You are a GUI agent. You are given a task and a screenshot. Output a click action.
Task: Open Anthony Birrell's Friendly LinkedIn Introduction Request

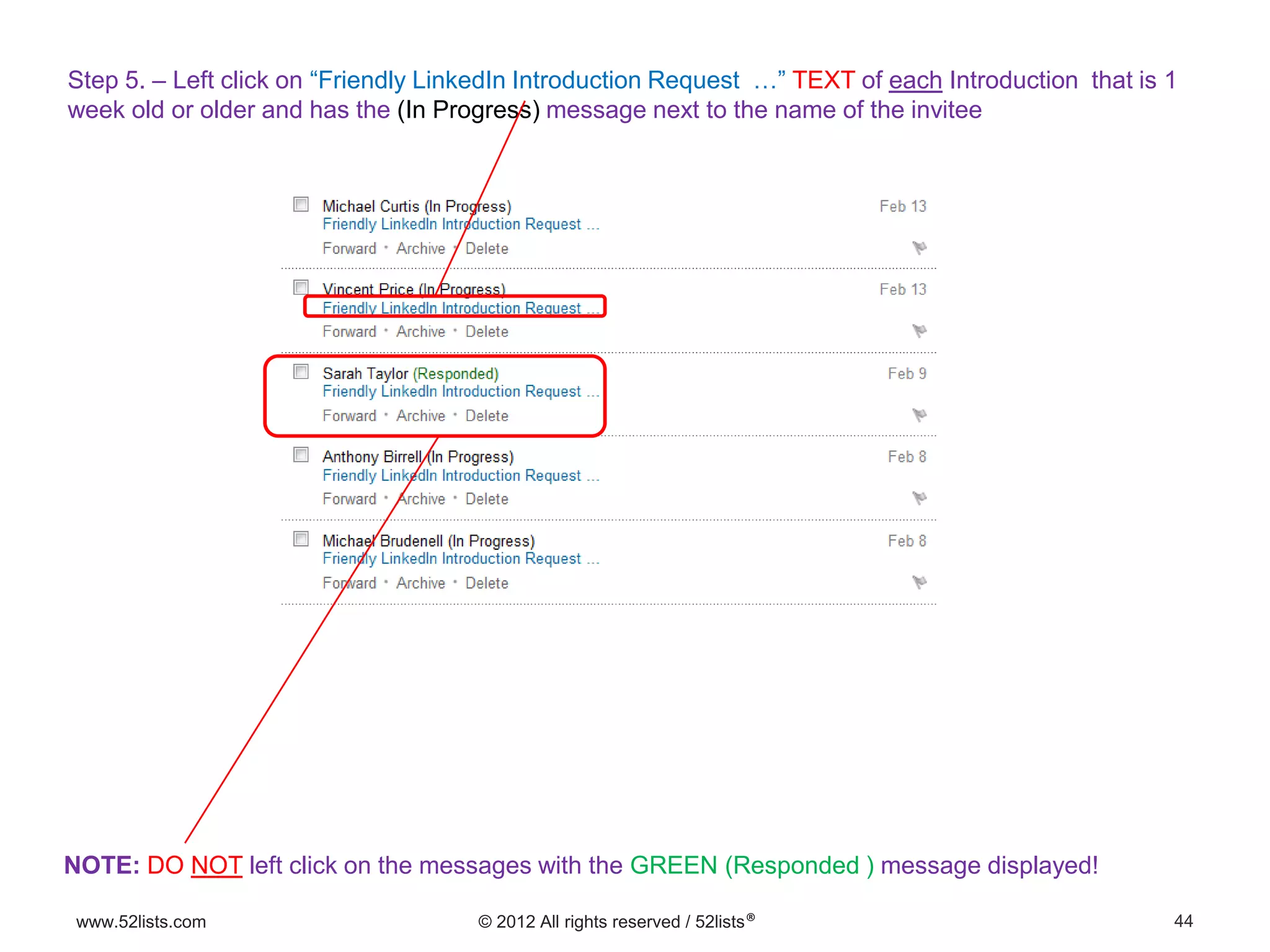461,475
